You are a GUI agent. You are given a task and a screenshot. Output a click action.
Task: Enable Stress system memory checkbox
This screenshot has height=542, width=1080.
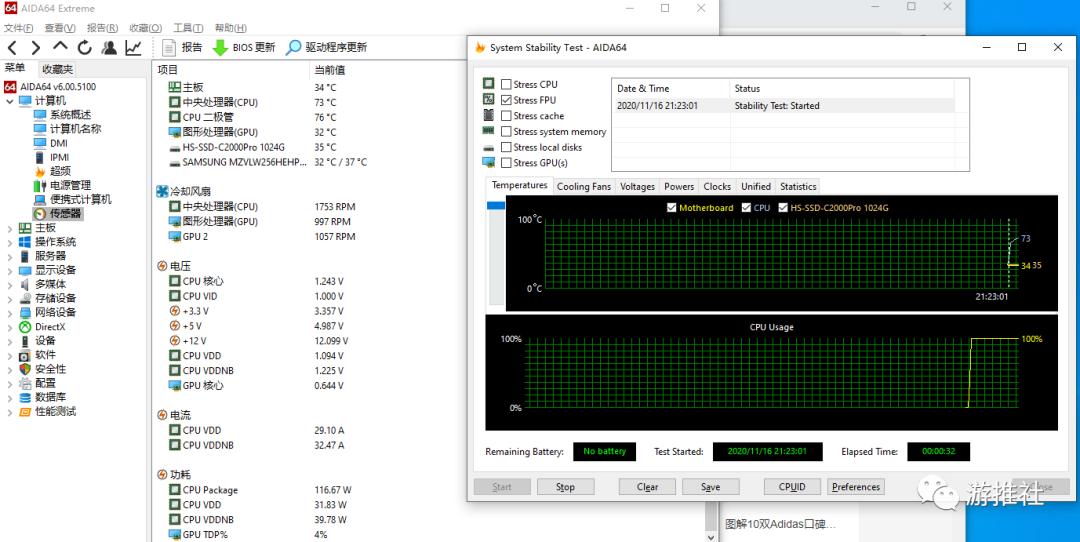point(506,132)
